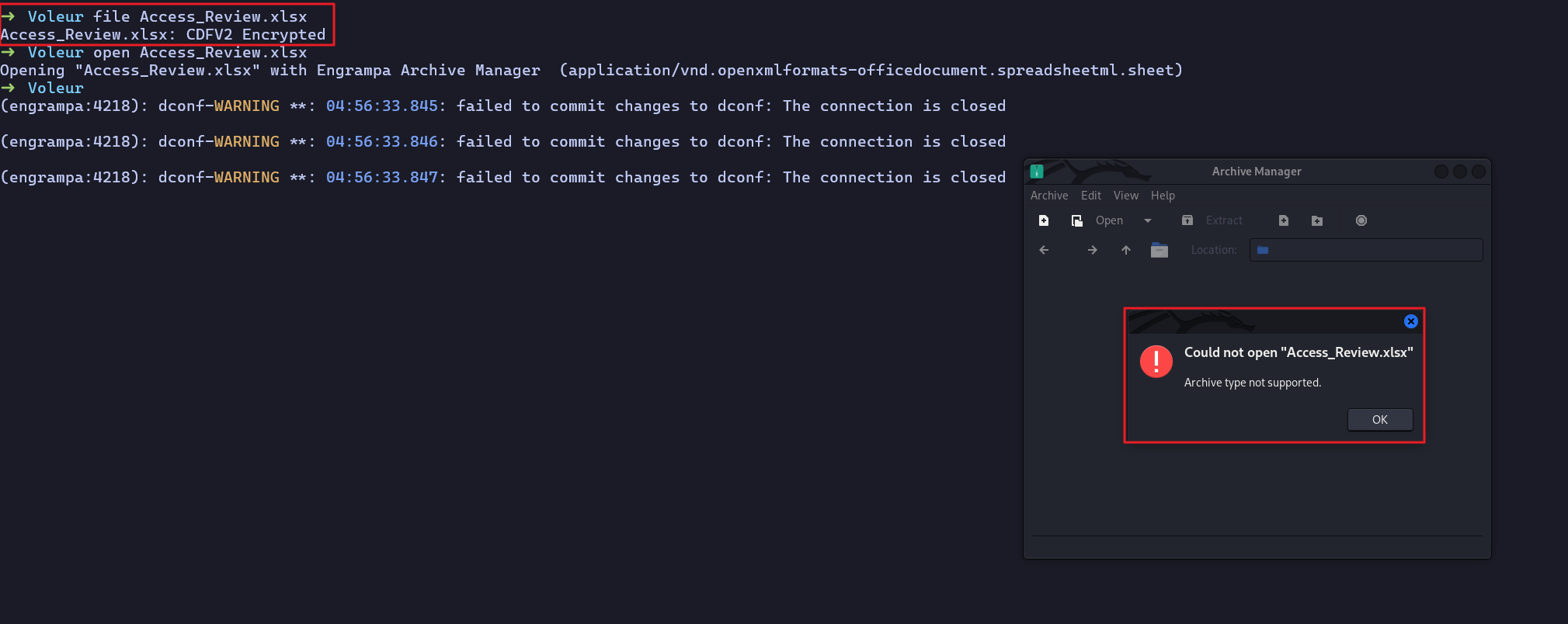The width and height of the screenshot is (1568, 624).
Task: Click the add folder to archive icon
Action: click(1317, 221)
